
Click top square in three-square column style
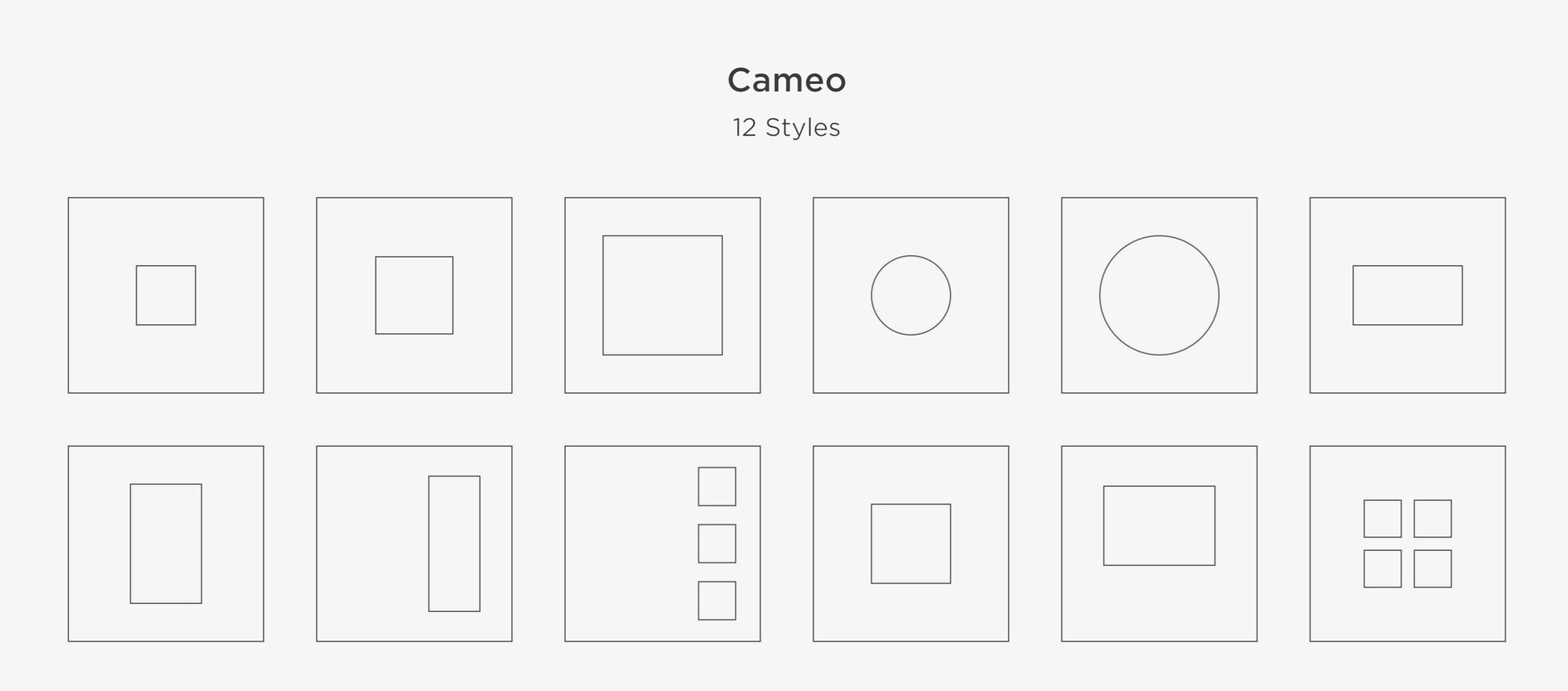coord(717,486)
